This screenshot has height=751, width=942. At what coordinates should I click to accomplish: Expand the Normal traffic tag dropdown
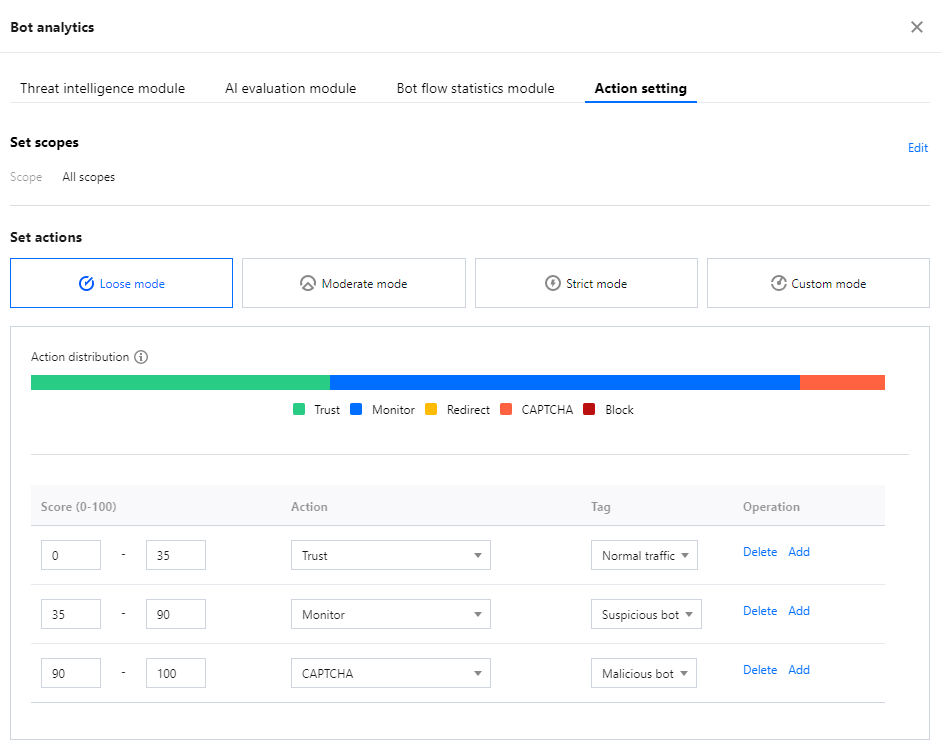pos(644,555)
